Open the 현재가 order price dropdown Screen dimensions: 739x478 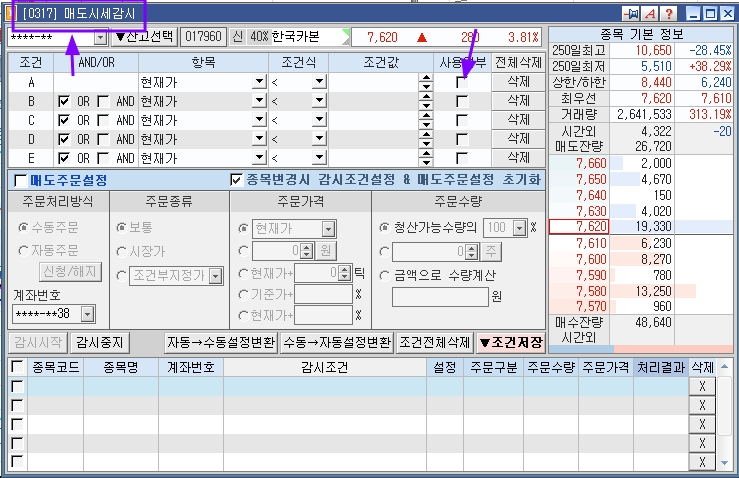point(328,229)
